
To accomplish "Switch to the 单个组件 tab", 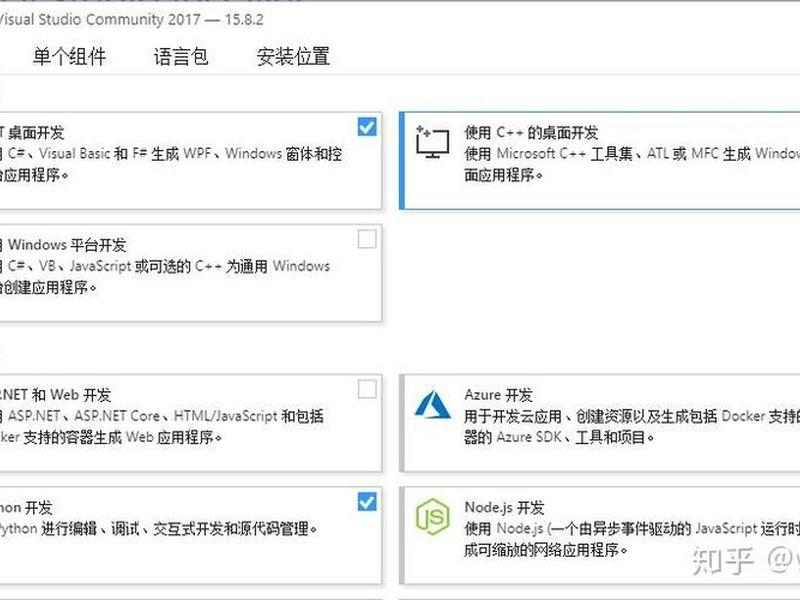I will (x=70, y=56).
